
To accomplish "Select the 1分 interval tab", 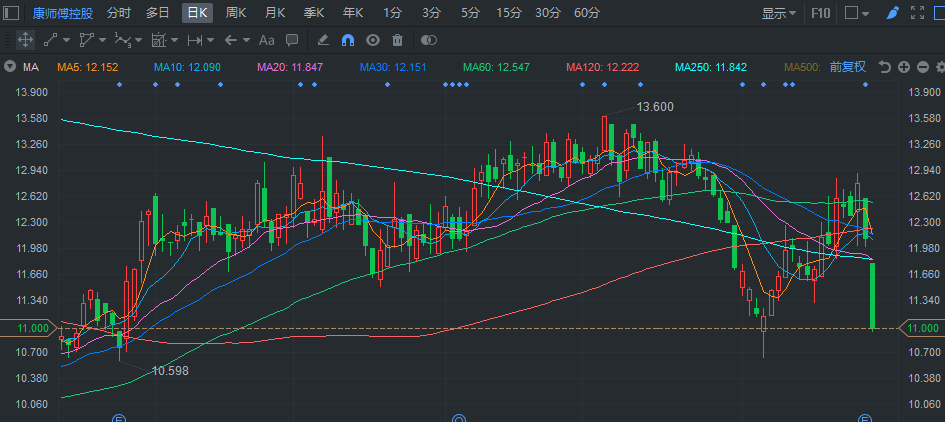I will (x=392, y=13).
